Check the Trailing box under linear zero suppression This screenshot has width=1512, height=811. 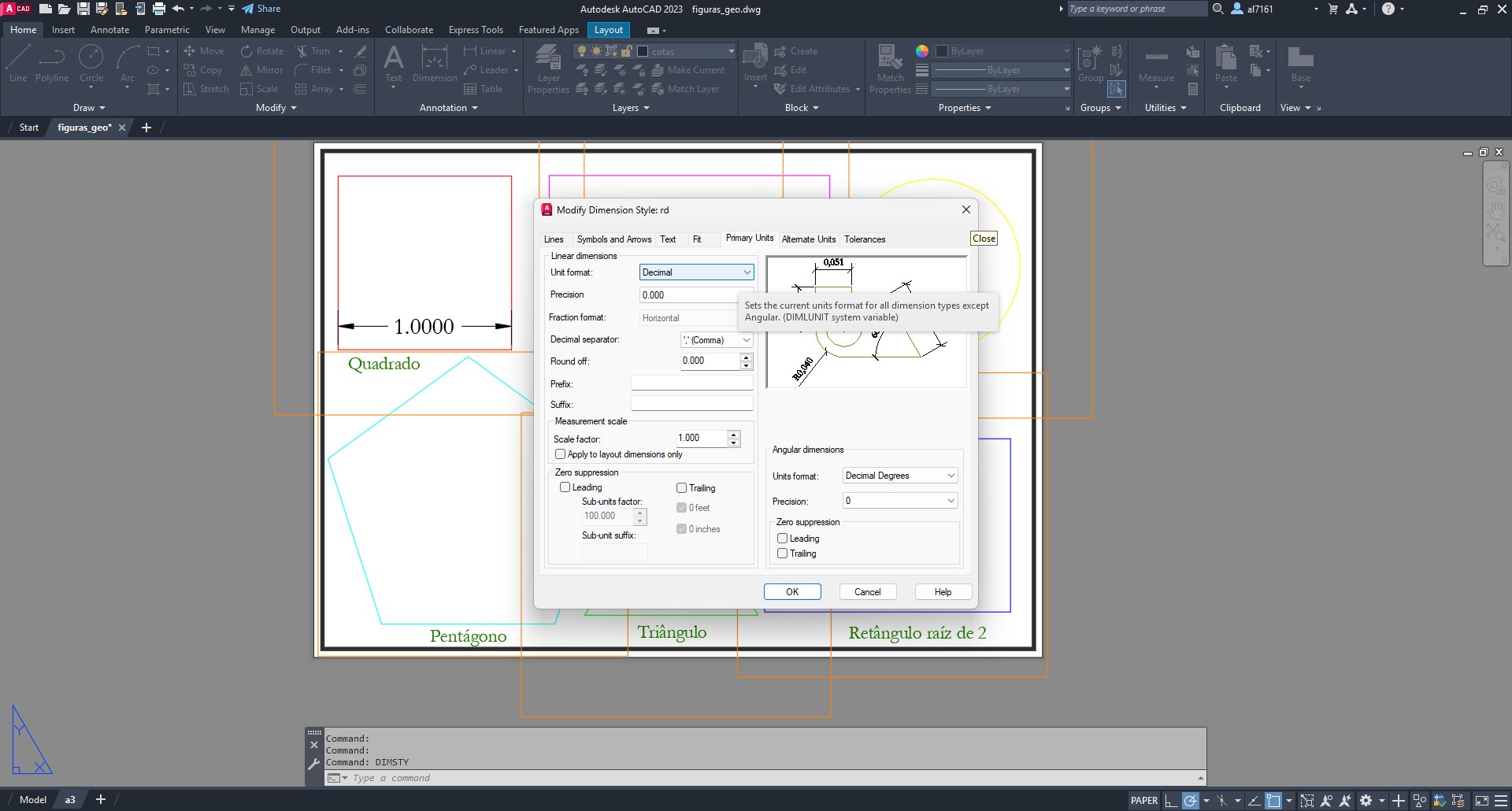[x=682, y=488]
